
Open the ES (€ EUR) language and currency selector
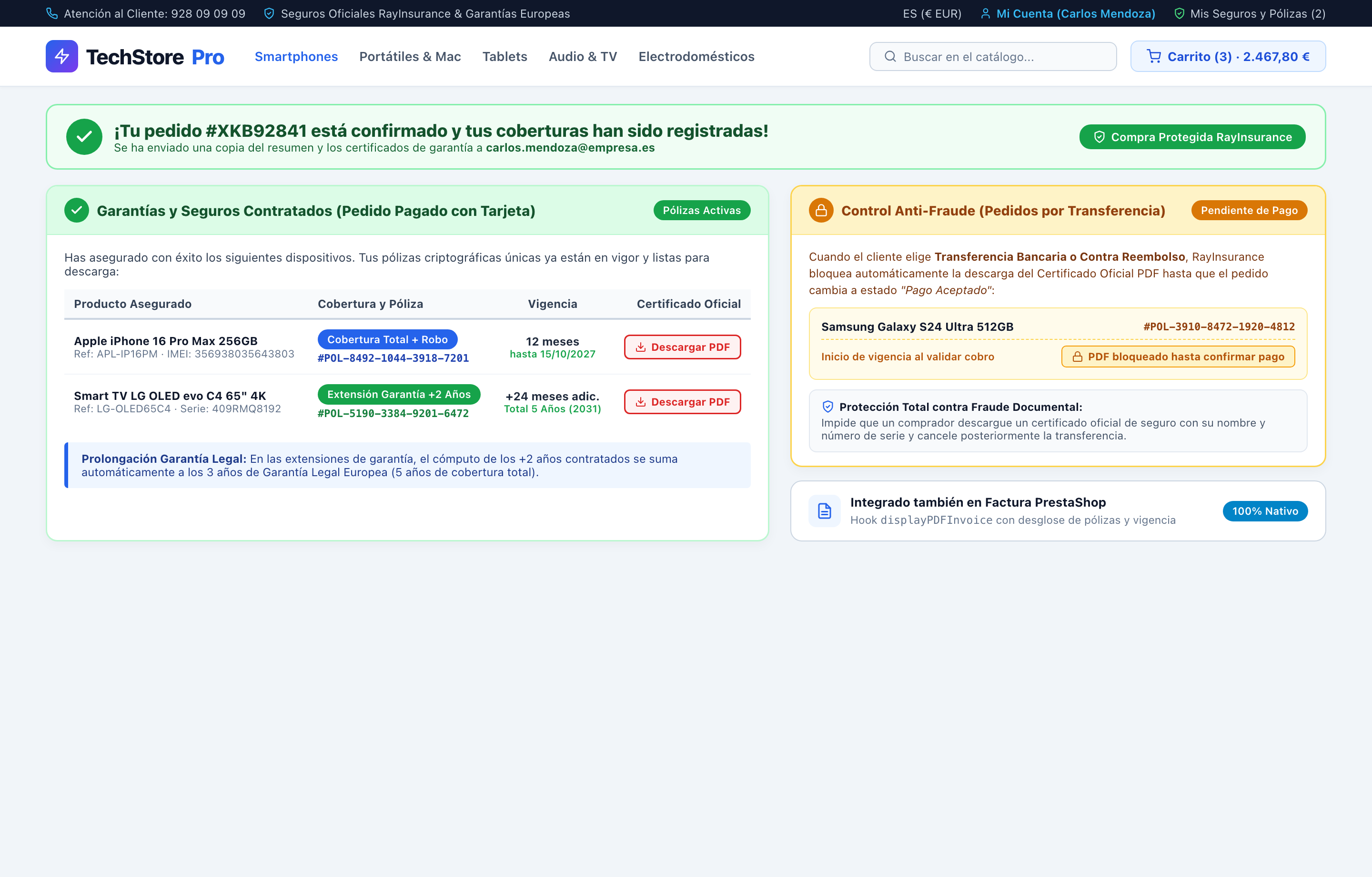[932, 14]
